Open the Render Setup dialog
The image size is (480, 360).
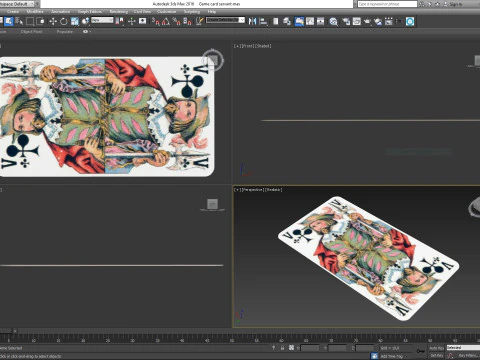[x=346, y=21]
